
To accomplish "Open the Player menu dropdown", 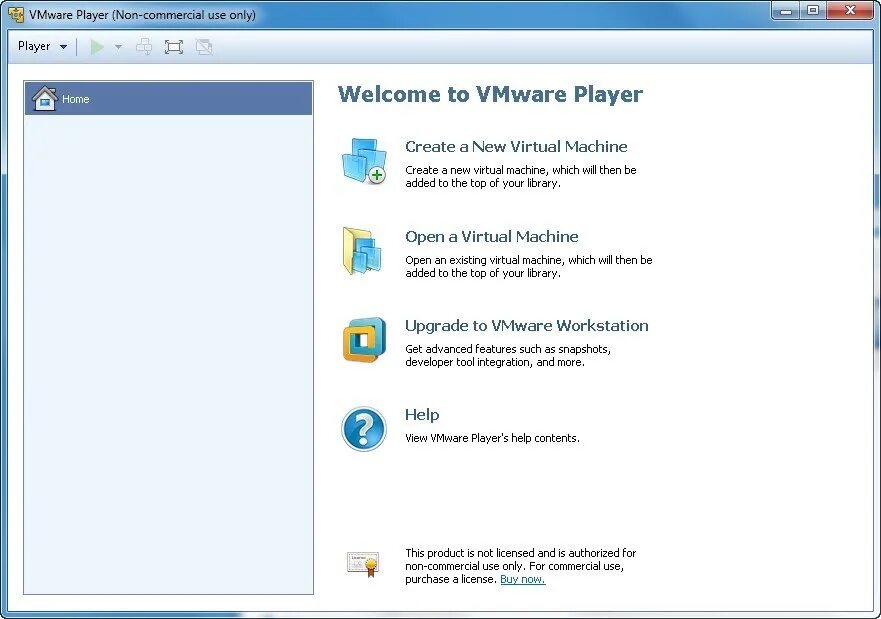I will pos(43,46).
